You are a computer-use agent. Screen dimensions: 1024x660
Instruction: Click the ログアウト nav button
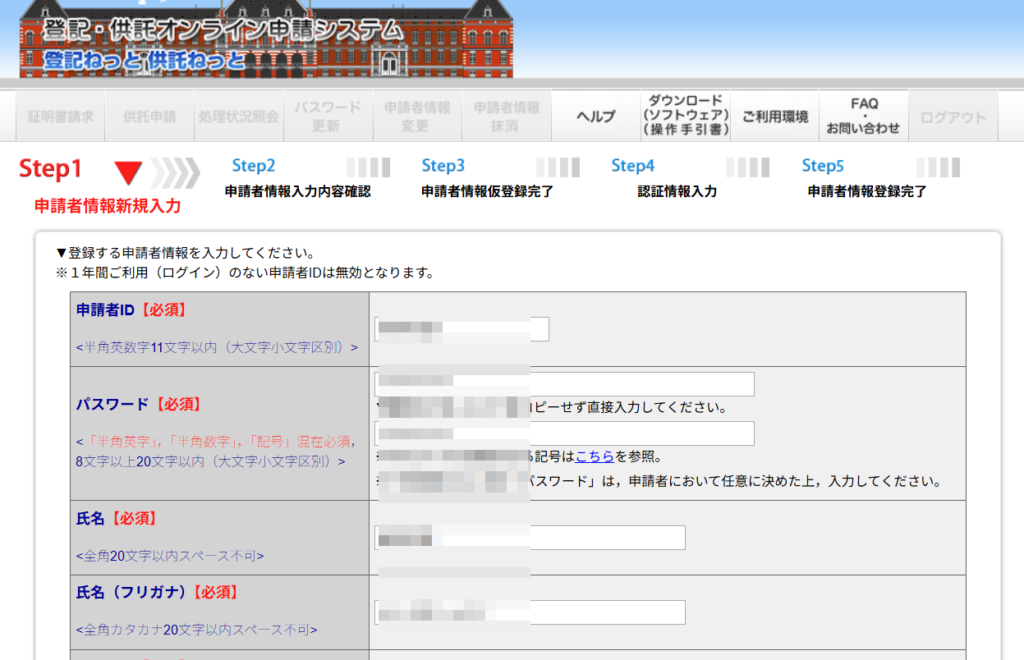click(953, 117)
